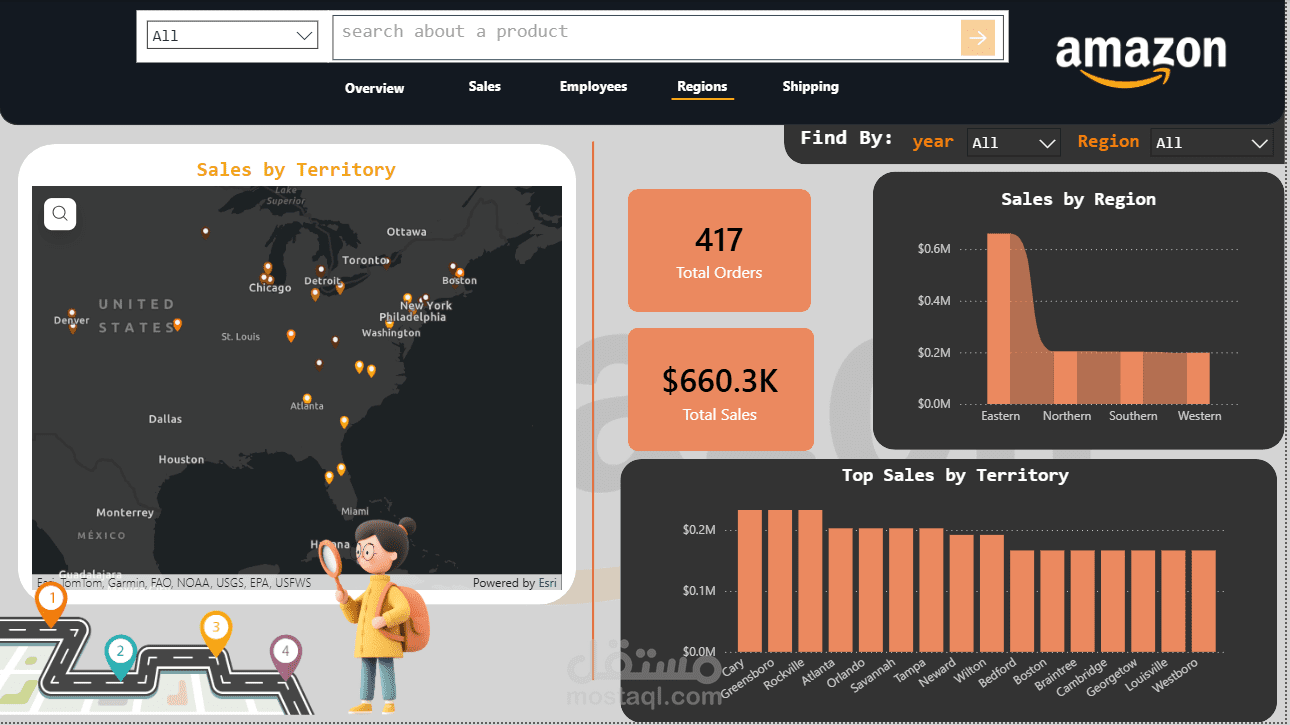Open the year All dropdown
Screen dimensions: 1290x725
coord(1013,141)
